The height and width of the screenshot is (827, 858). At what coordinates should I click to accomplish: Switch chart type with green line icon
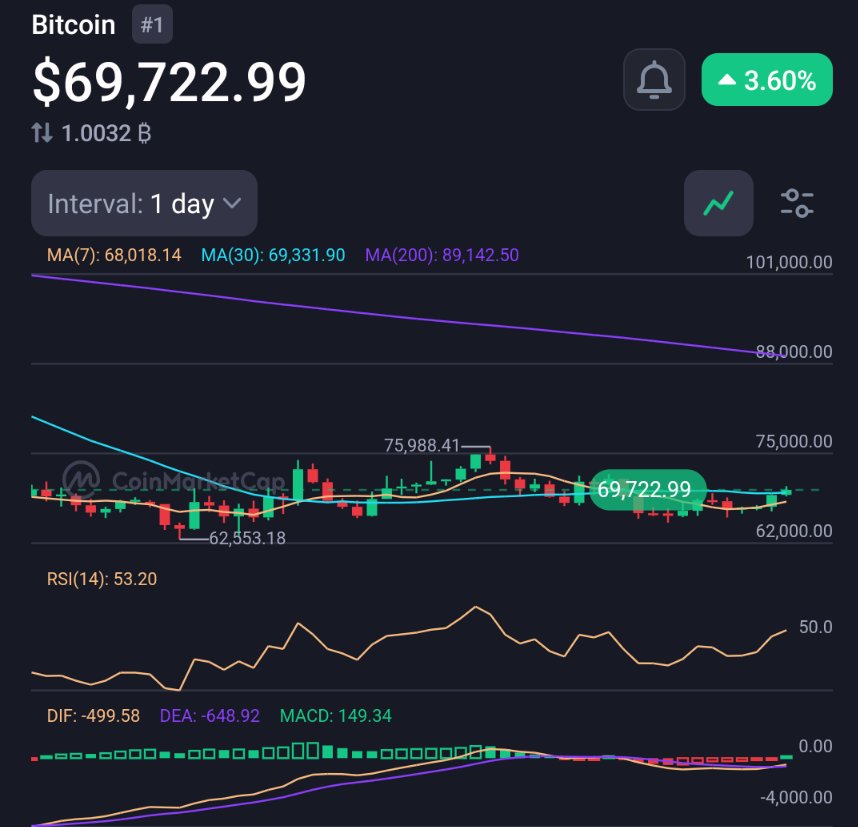click(x=718, y=203)
